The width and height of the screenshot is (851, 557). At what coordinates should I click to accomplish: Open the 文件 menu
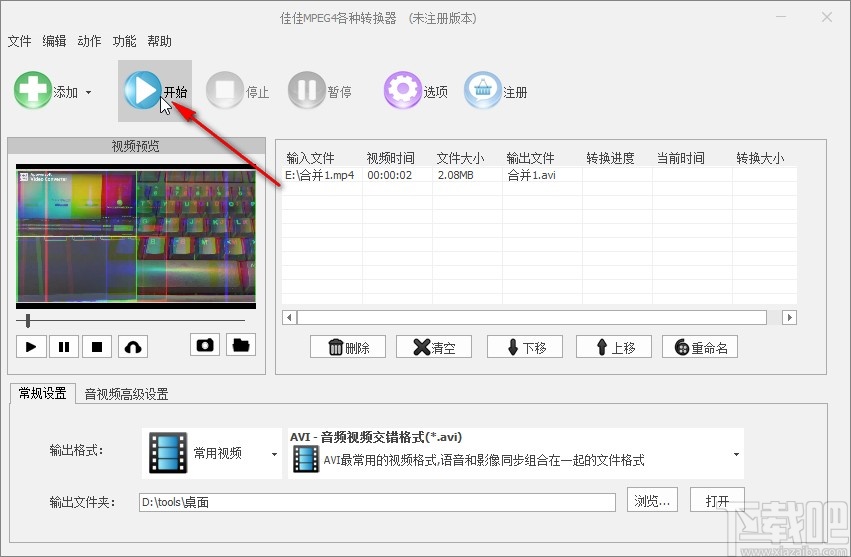[20, 41]
